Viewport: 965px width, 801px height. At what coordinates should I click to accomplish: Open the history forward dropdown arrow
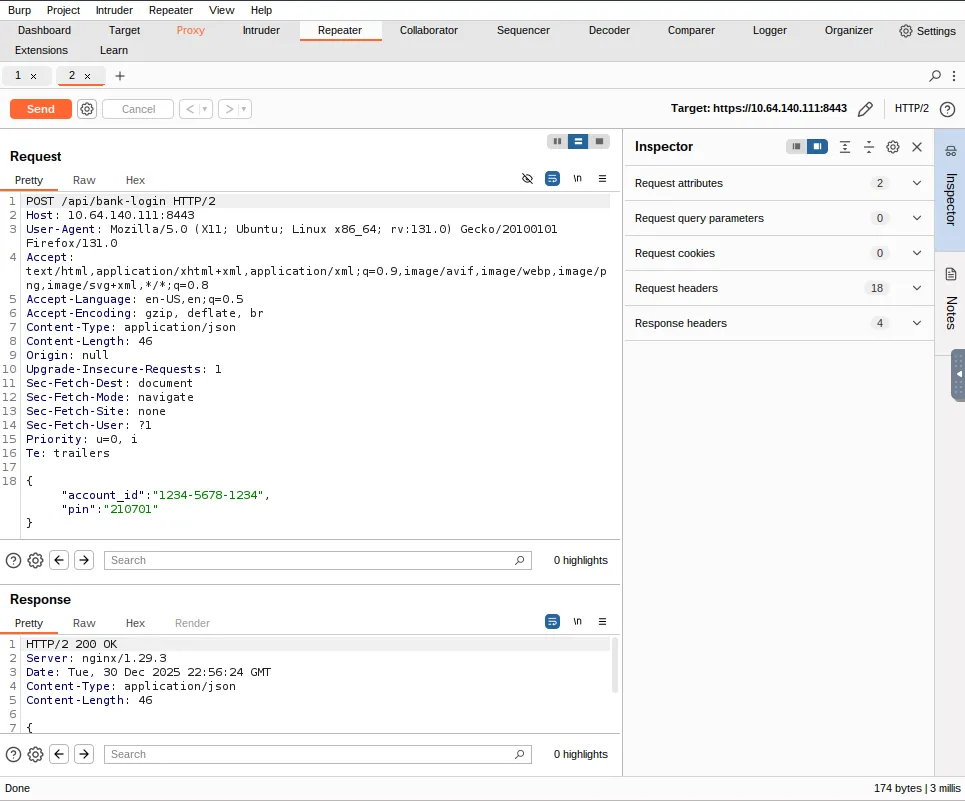[245, 109]
